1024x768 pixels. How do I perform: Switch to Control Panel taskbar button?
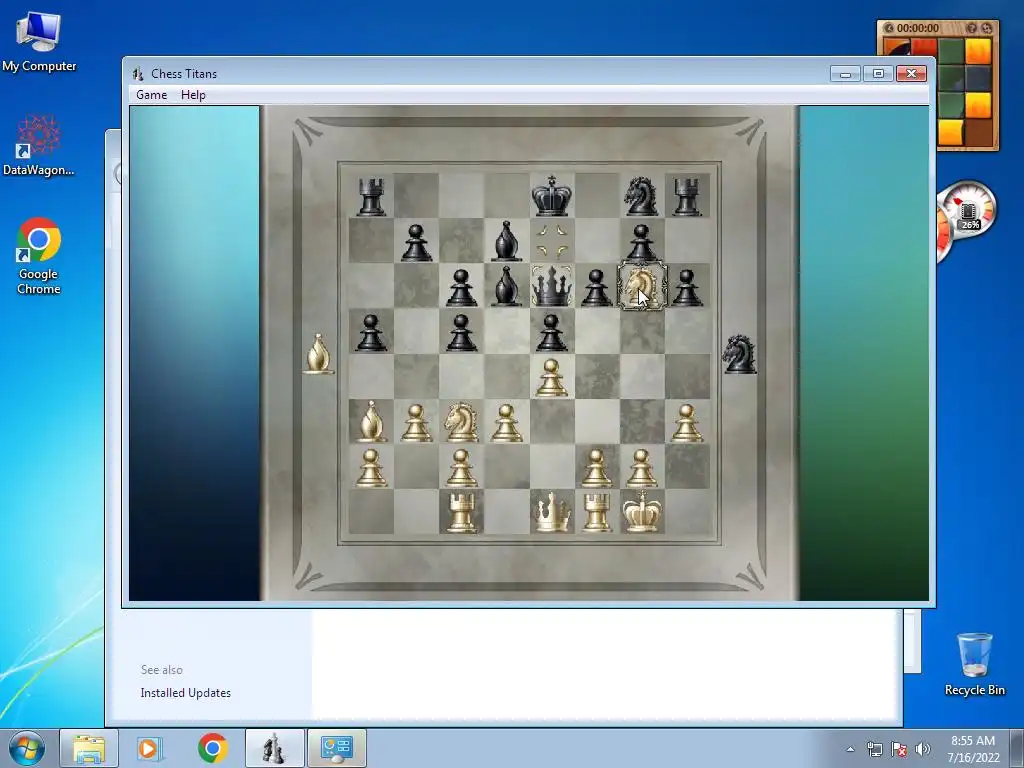[x=337, y=748]
